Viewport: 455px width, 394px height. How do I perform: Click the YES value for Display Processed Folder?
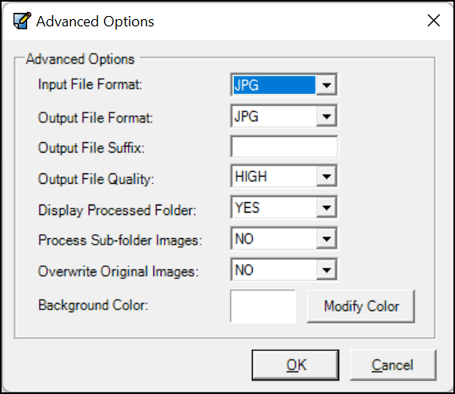[x=247, y=208]
